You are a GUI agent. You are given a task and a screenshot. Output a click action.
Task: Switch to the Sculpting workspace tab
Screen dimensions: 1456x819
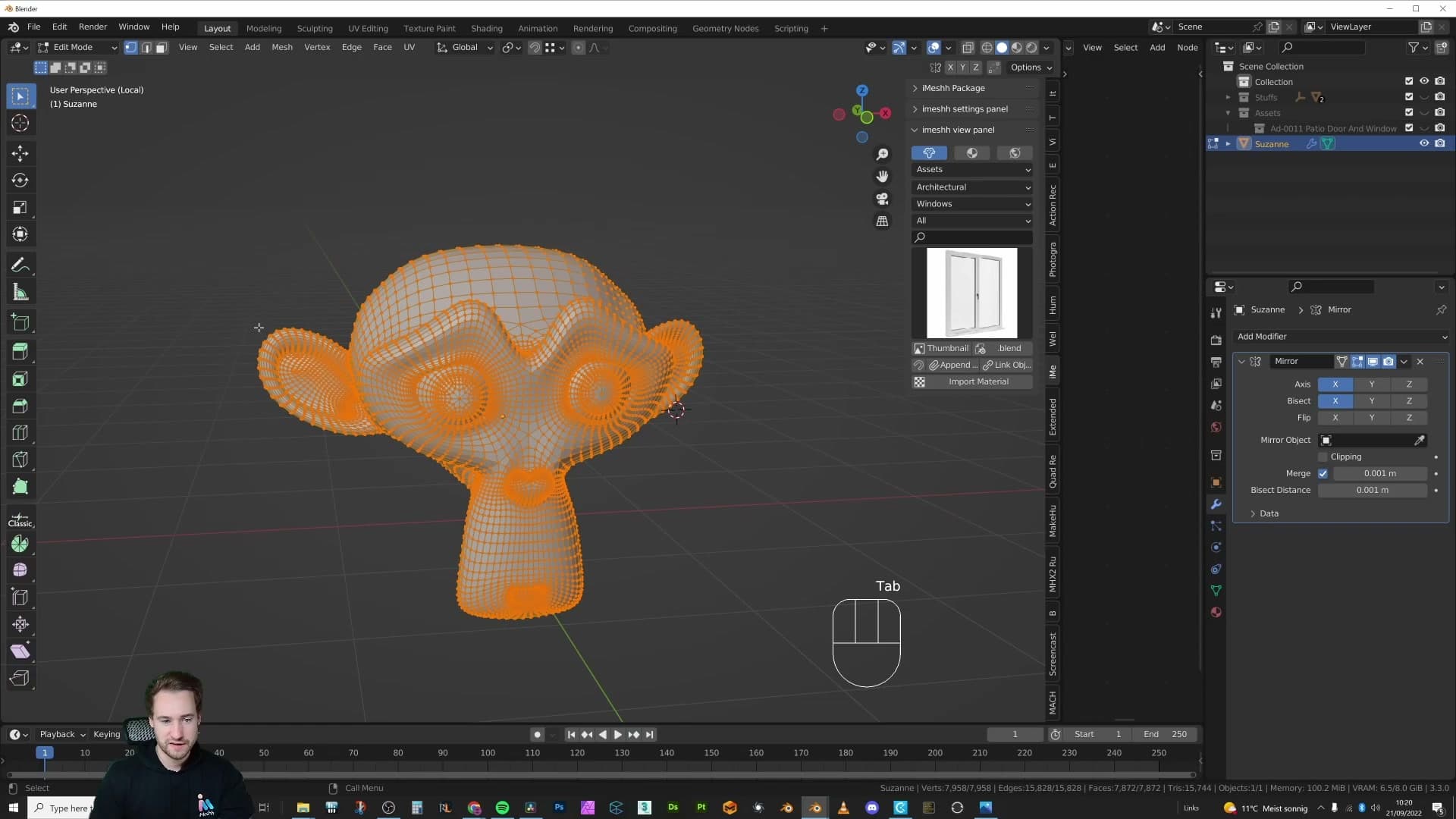pyautogui.click(x=315, y=29)
